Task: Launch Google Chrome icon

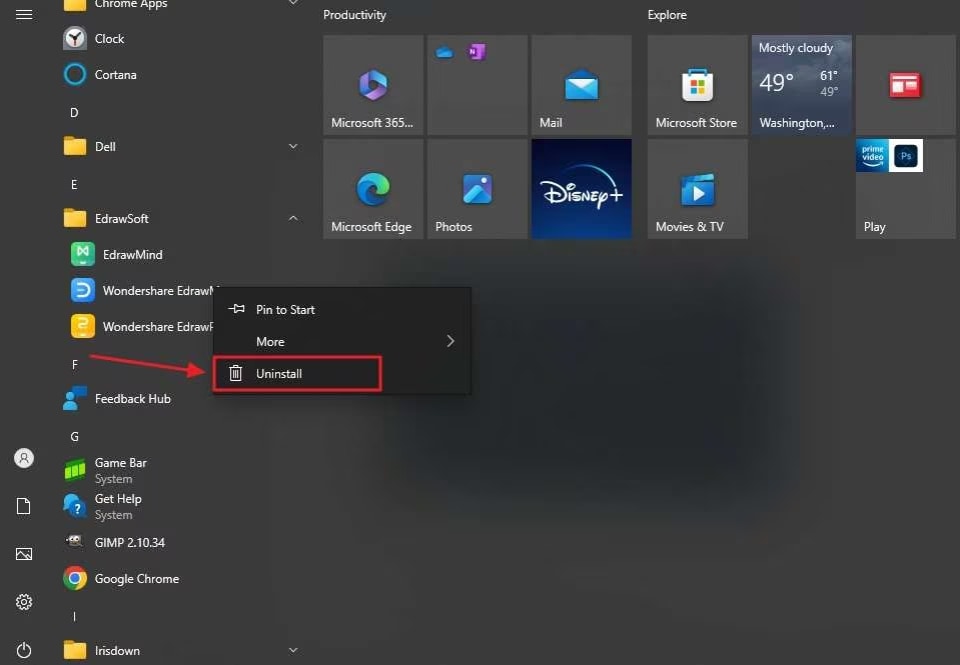Action: (75, 579)
